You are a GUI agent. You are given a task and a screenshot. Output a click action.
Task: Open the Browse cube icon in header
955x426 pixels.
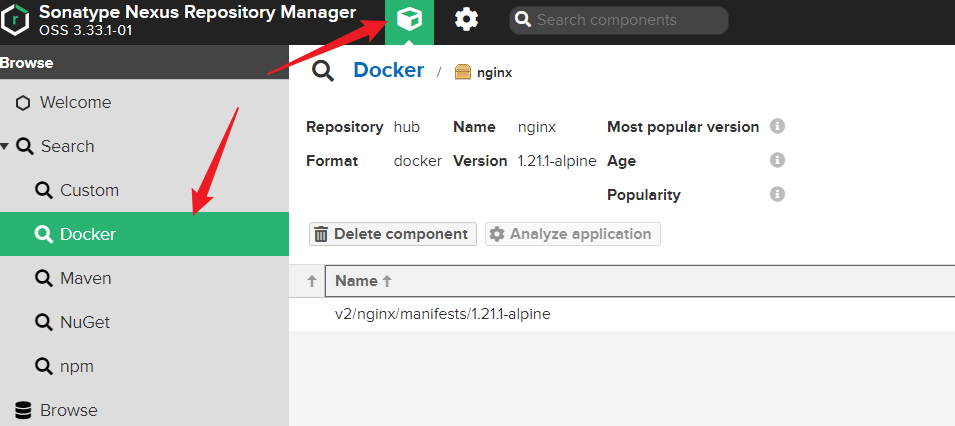(409, 21)
